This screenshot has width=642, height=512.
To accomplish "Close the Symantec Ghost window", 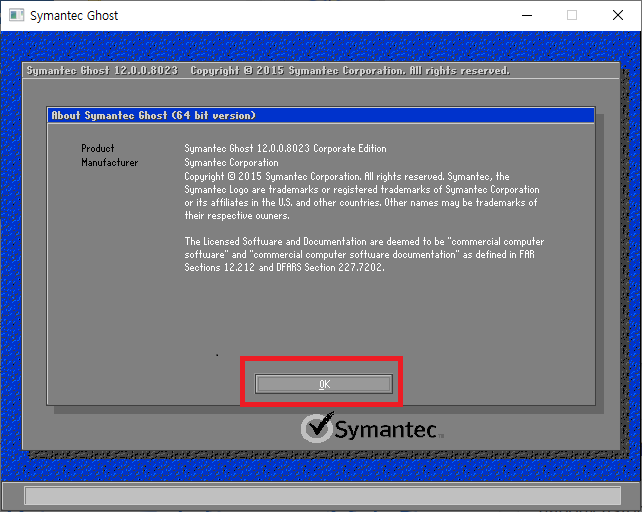I will 618,16.
